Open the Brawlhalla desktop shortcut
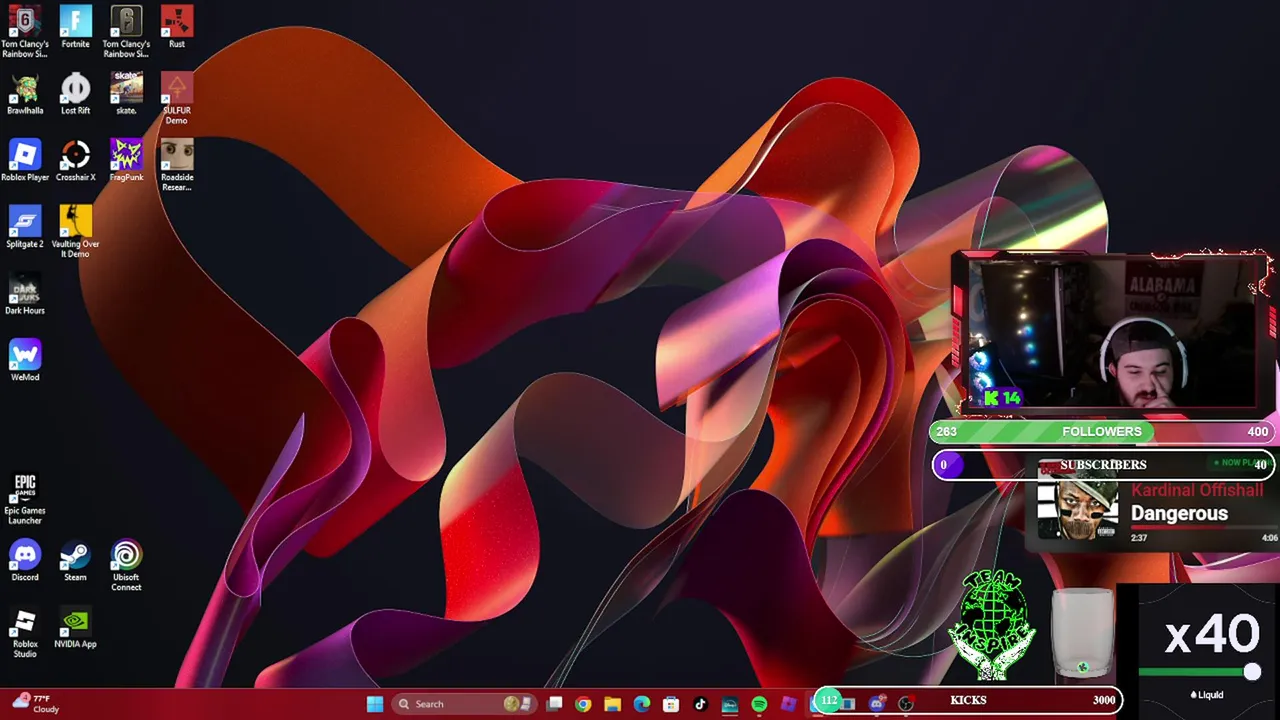Screen dimensions: 1280x720 coord(25,94)
